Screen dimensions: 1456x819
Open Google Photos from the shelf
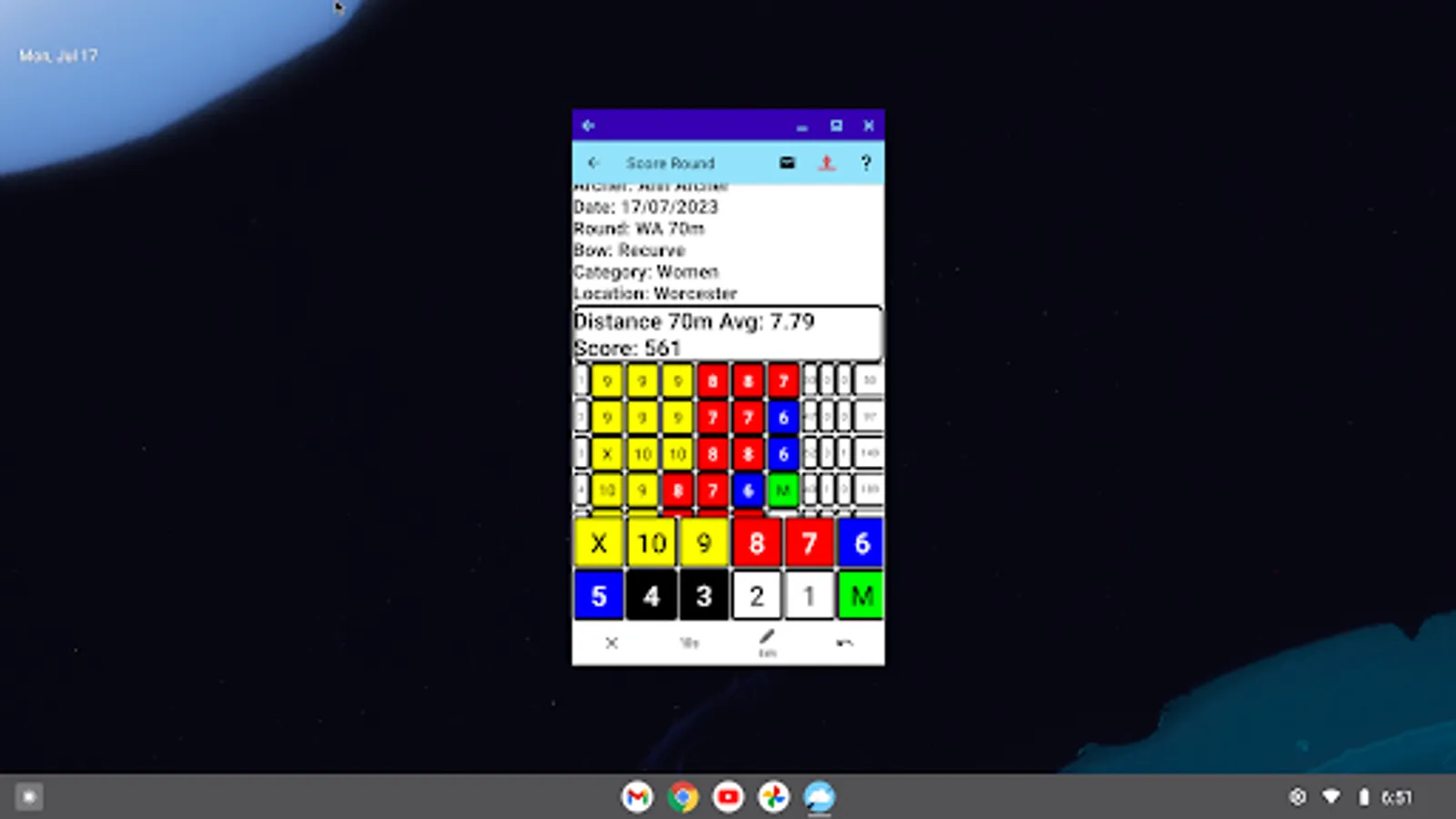coord(773,797)
